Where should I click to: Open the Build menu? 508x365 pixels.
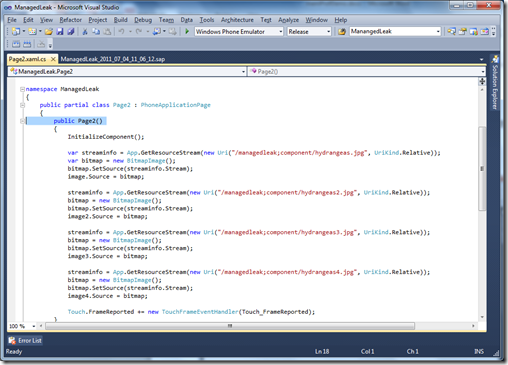[121, 20]
